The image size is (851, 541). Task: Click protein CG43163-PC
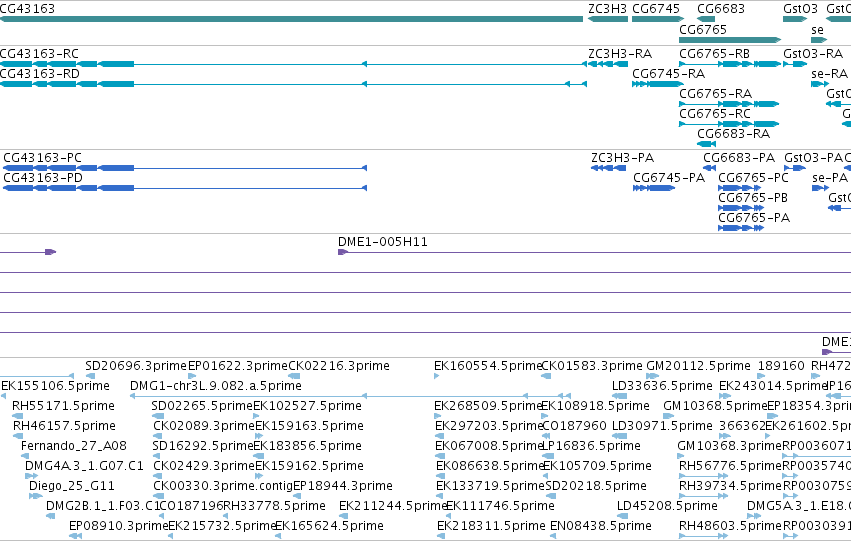(x=185, y=168)
